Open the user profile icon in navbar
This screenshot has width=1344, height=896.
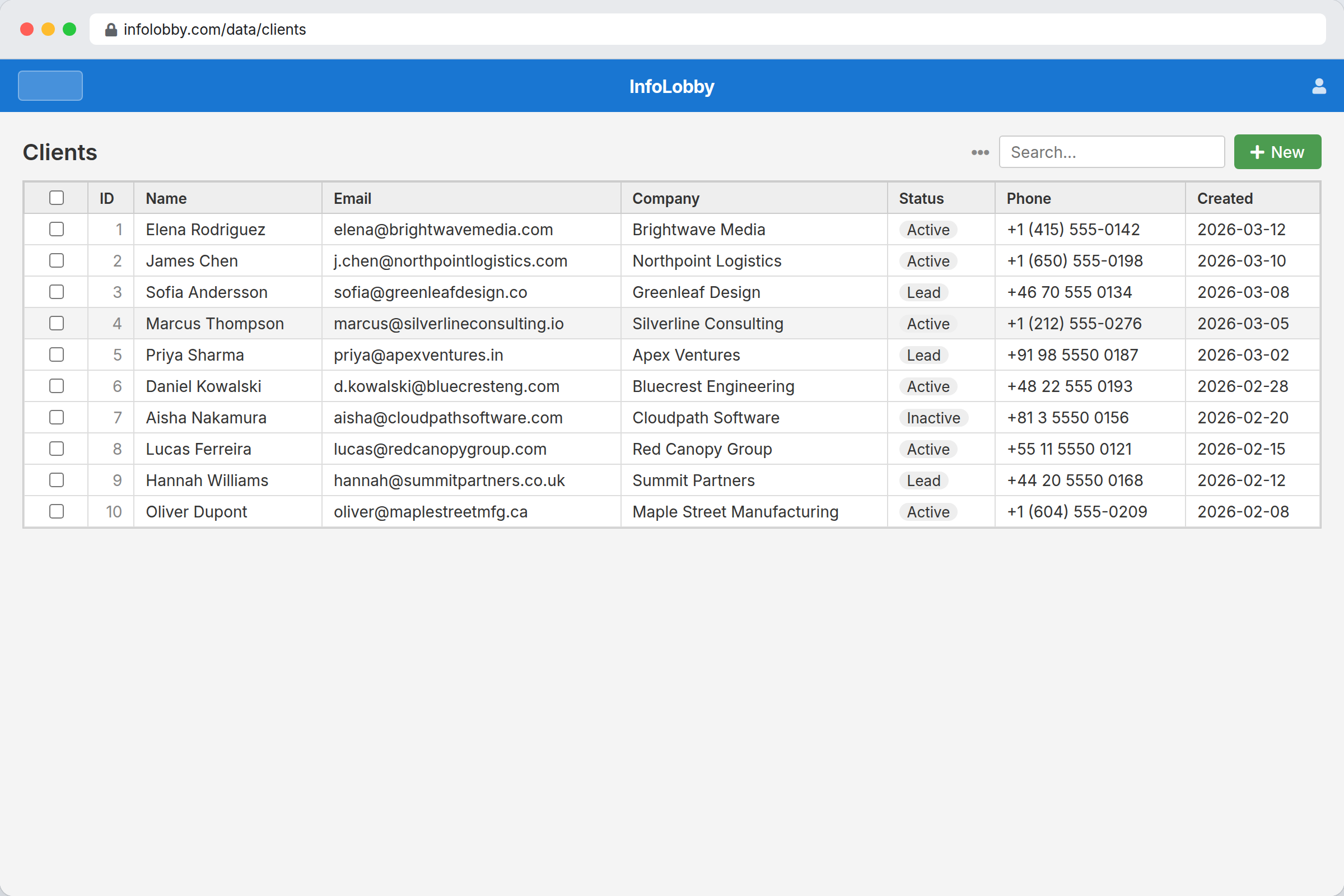1319,86
